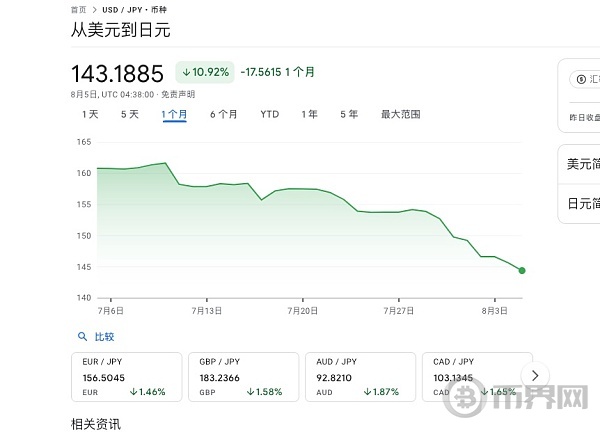Click the 首页 breadcrumb link
The height and width of the screenshot is (432, 600).
point(78,9)
